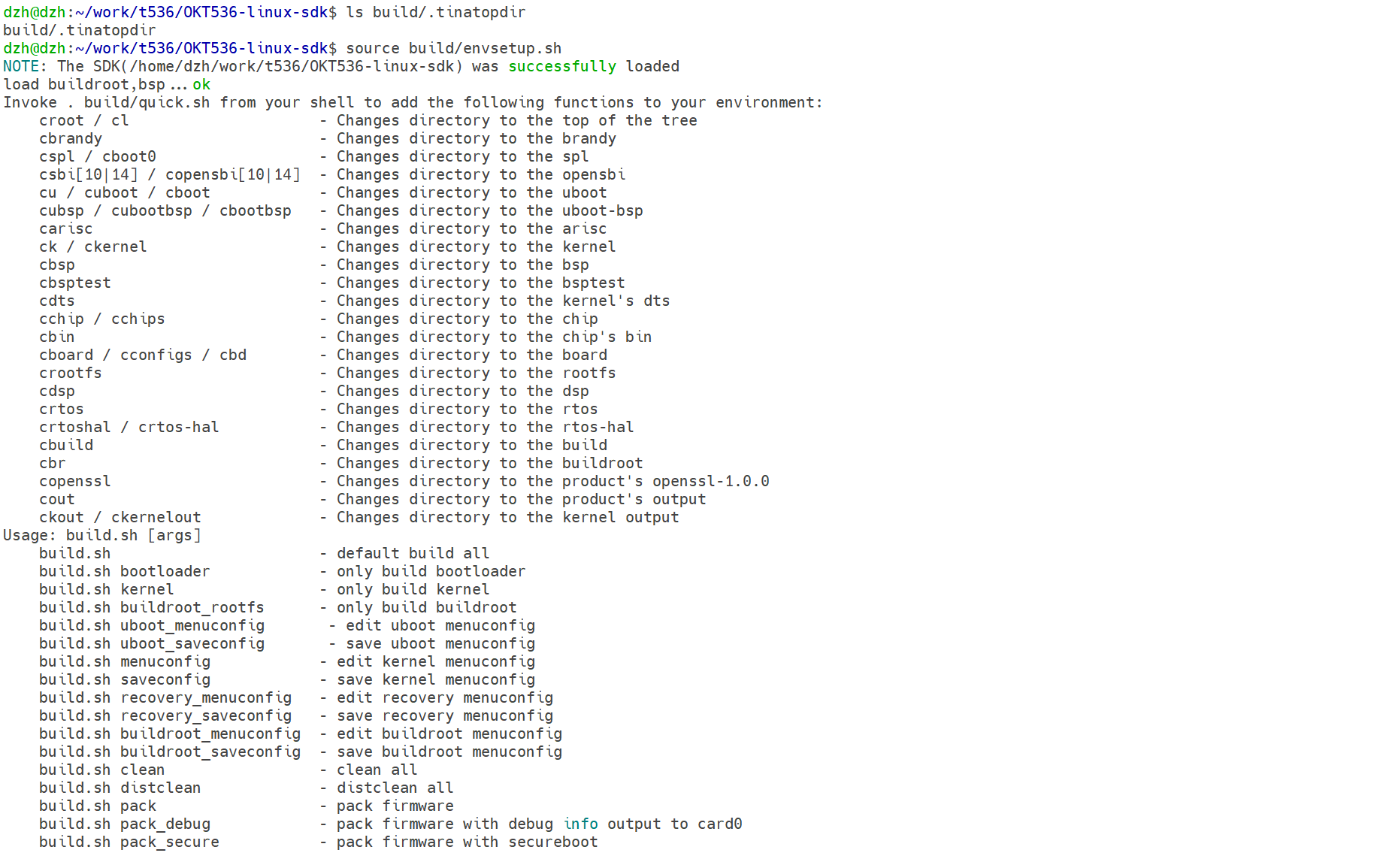Click the 'build.sh buildroot_rootfs' command
Screen dimensions: 1389x868
pos(152,607)
